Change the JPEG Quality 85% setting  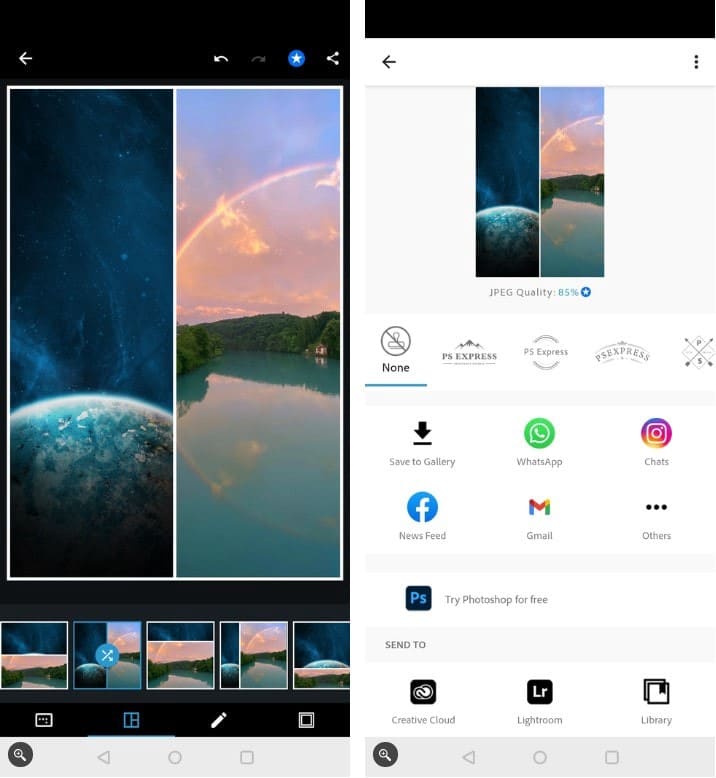click(x=540, y=292)
